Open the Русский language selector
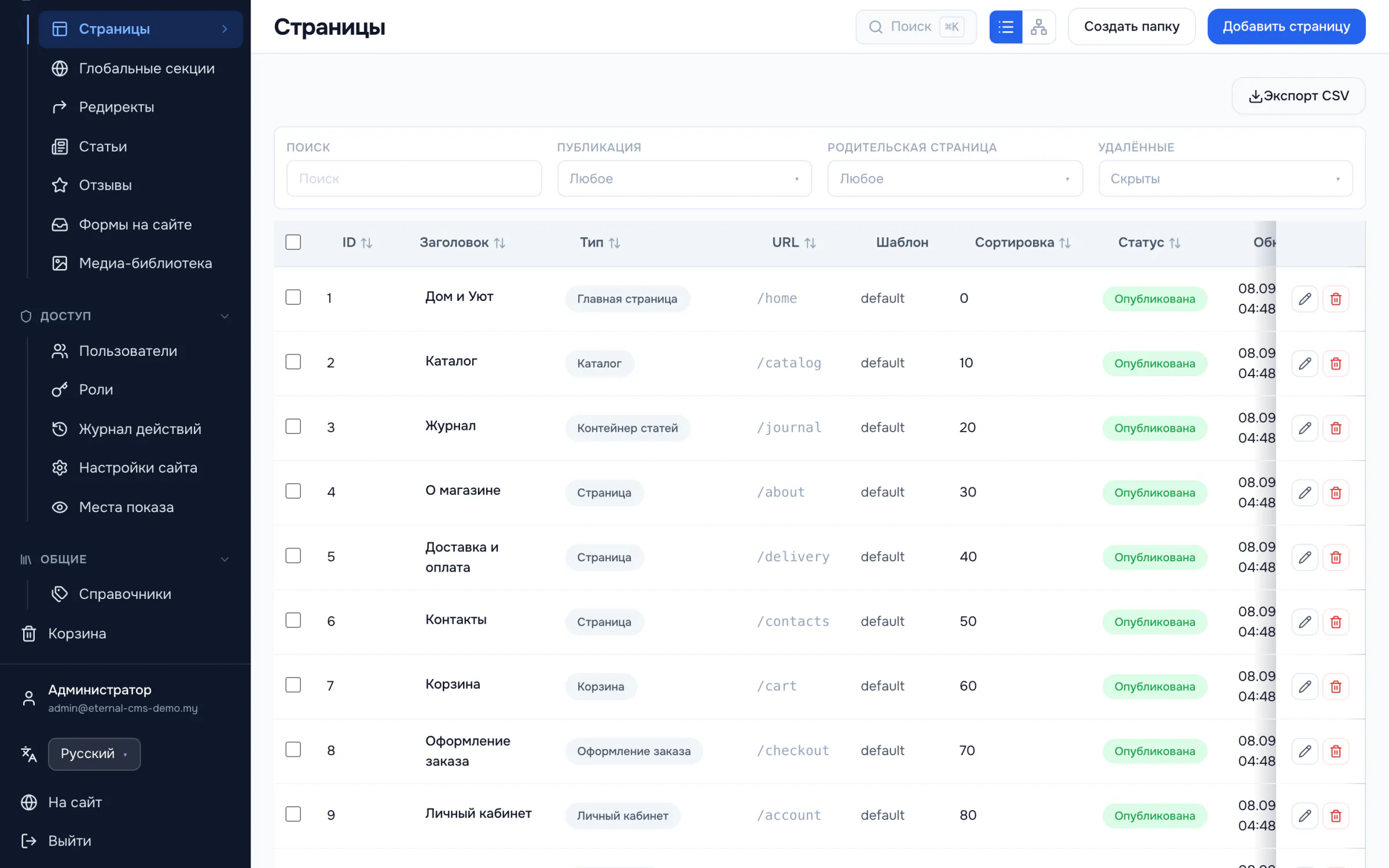Image resolution: width=1389 pixels, height=868 pixels. pyautogui.click(x=94, y=754)
